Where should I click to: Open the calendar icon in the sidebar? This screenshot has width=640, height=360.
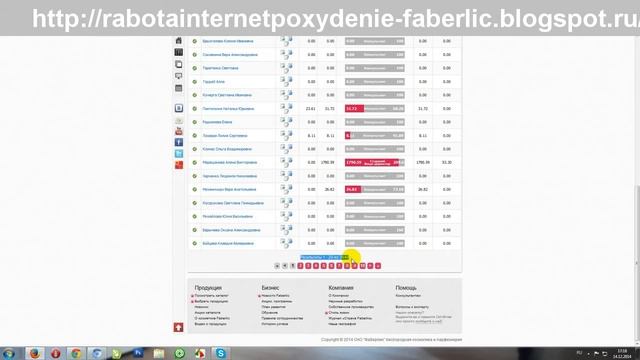178,88
